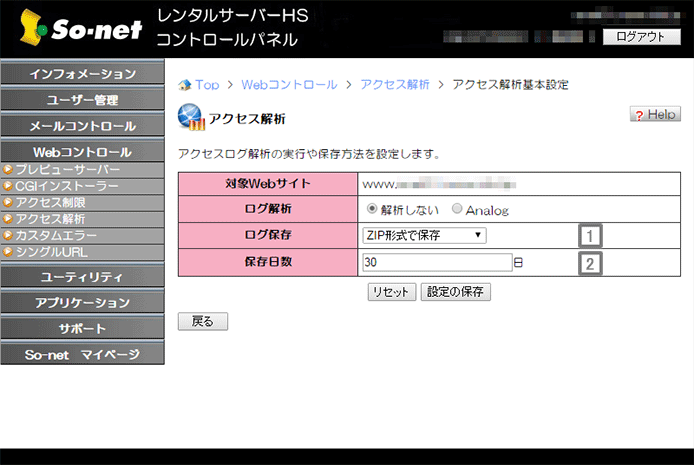Select the Analog radio button

click(457, 210)
